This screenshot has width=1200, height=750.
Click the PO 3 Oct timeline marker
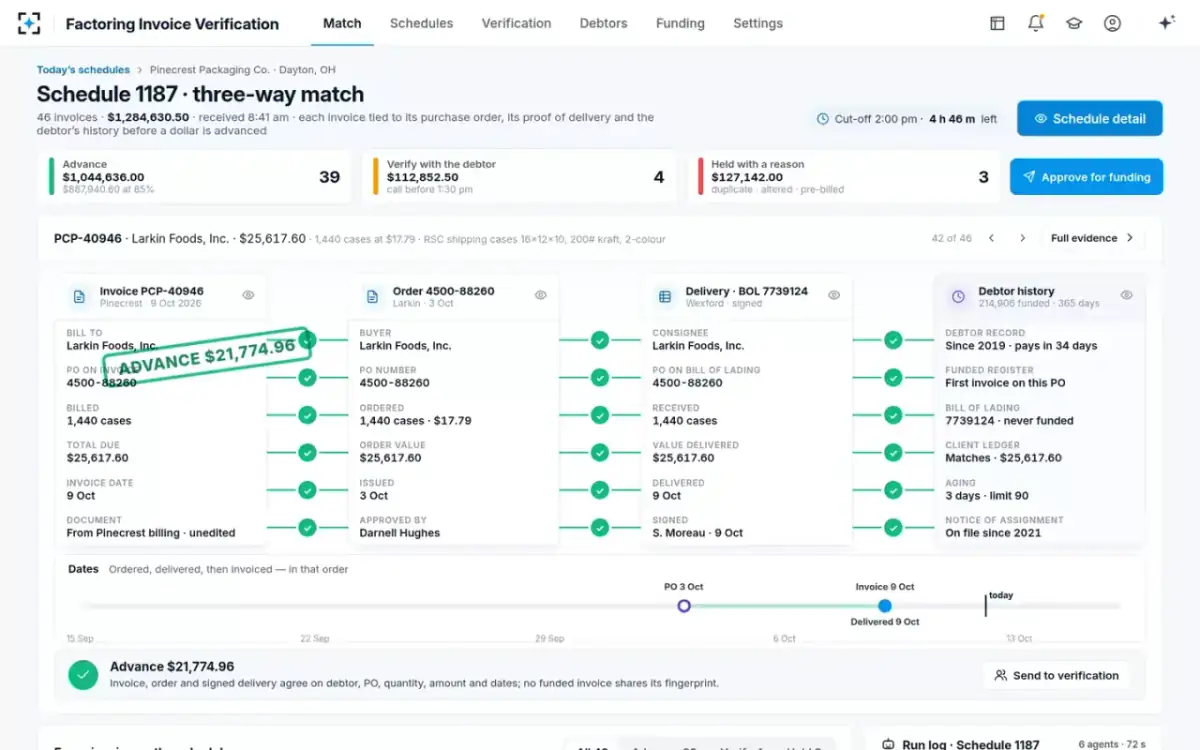(x=684, y=606)
